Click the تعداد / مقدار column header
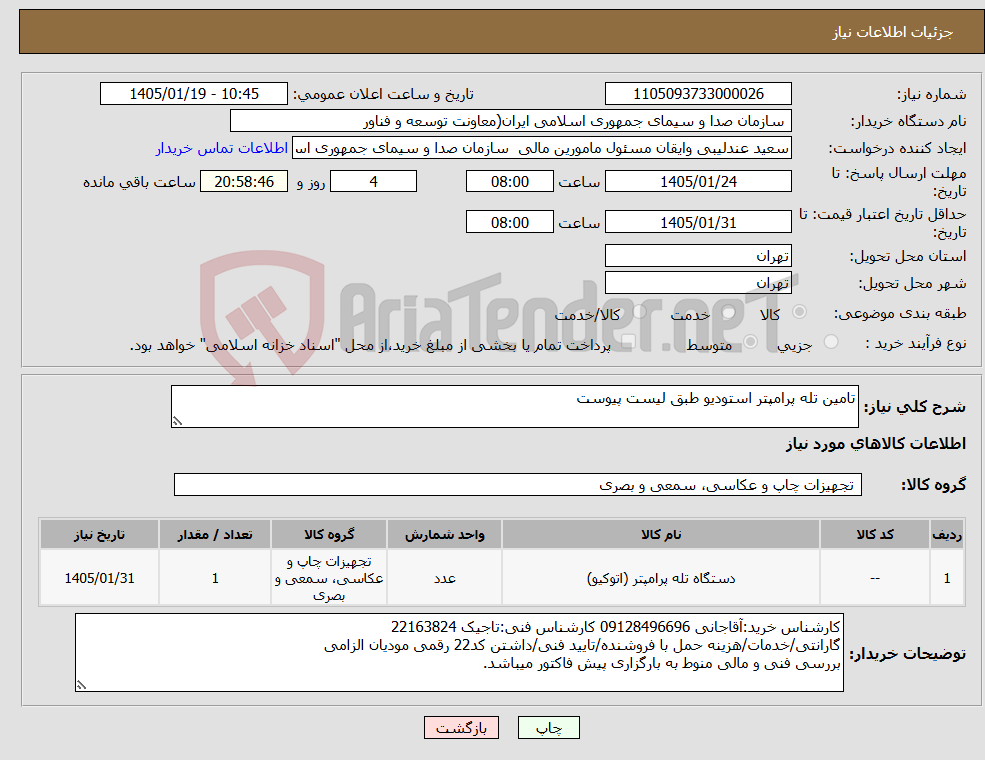Image resolution: width=985 pixels, height=760 pixels. pos(215,535)
